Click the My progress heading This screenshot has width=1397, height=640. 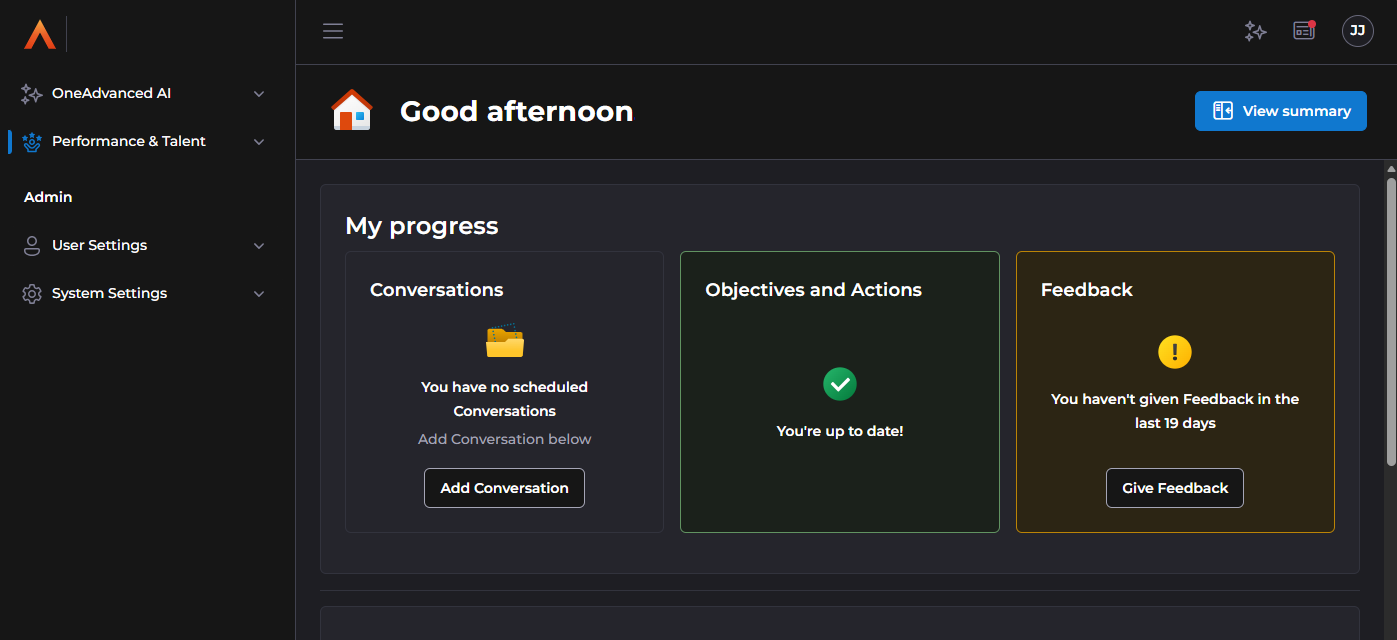[422, 226]
